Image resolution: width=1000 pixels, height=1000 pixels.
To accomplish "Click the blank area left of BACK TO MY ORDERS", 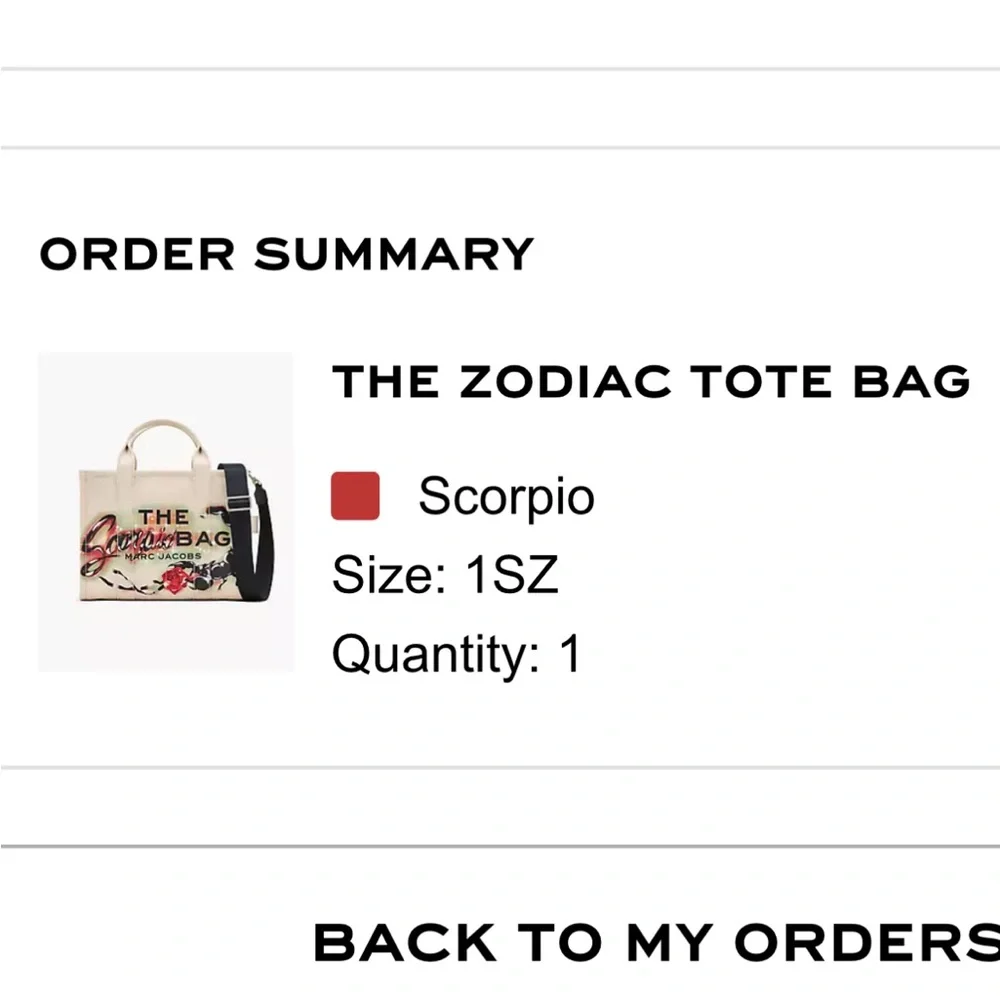I will pos(150,938).
